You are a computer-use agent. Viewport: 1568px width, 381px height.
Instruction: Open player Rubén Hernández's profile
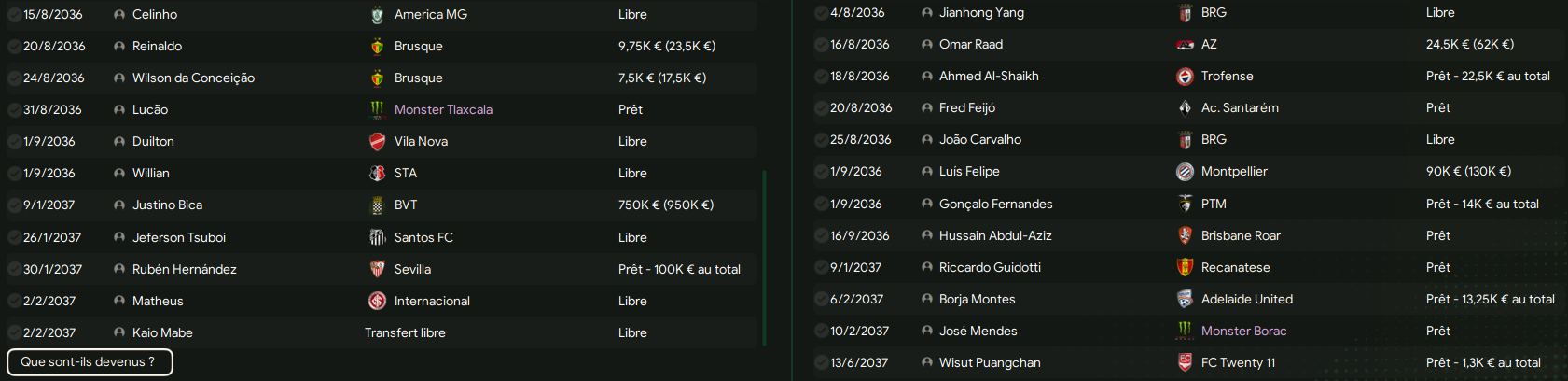[185, 269]
